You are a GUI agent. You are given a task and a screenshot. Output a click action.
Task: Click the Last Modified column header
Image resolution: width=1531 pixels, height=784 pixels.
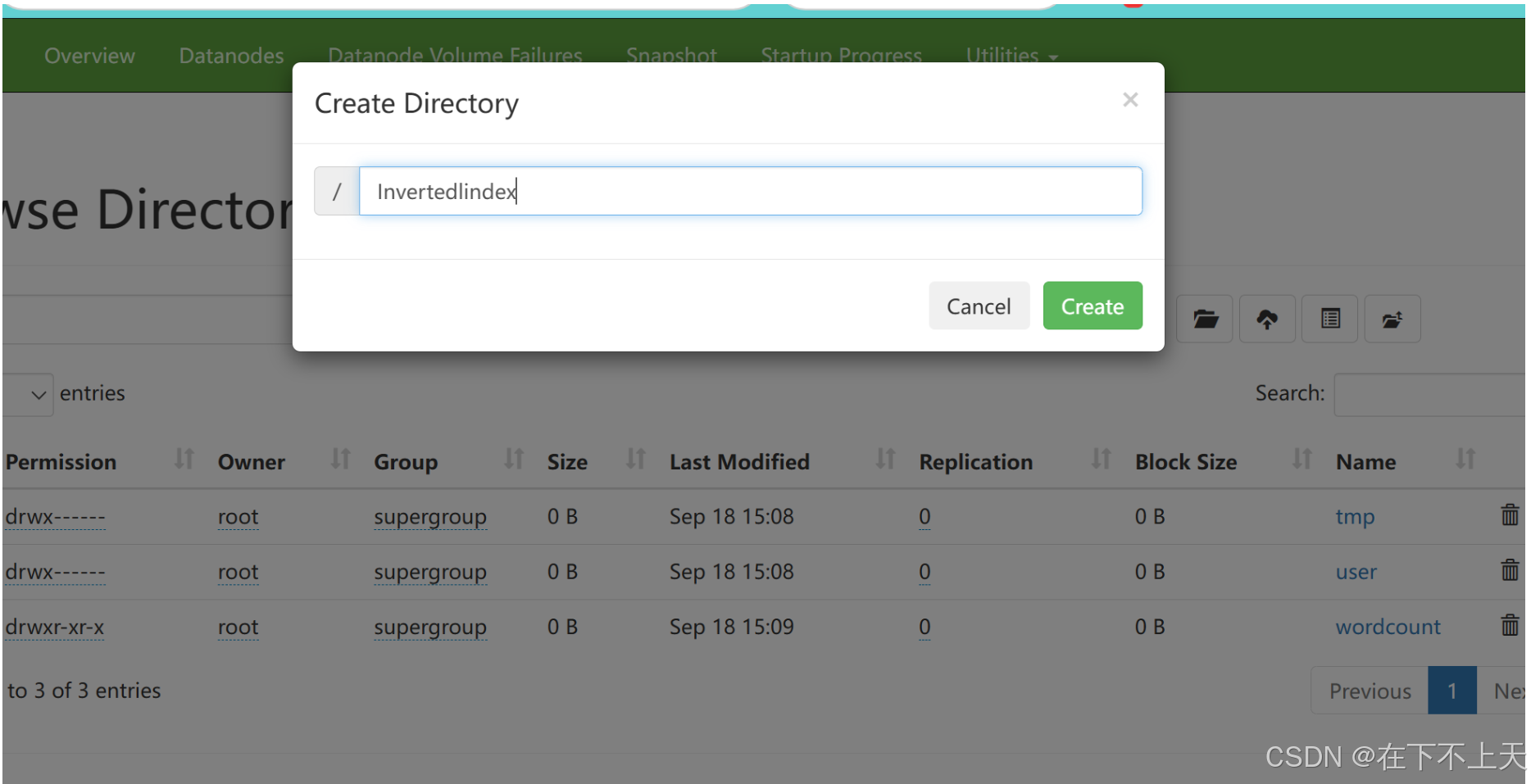point(739,462)
